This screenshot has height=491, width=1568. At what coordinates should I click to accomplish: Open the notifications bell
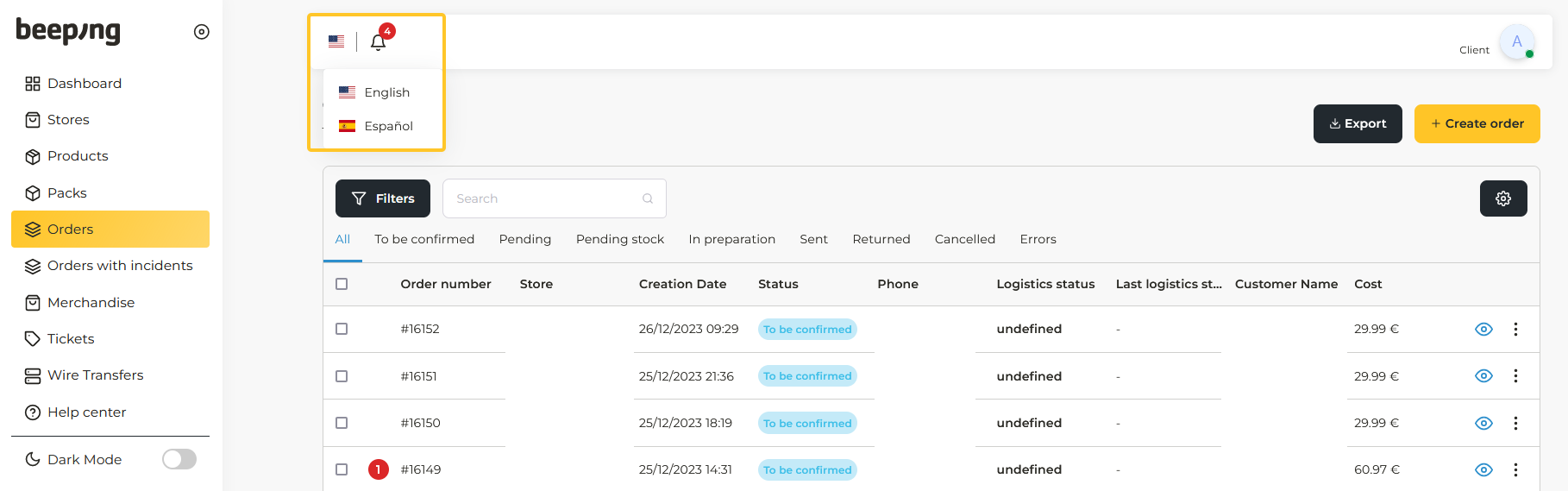378,42
